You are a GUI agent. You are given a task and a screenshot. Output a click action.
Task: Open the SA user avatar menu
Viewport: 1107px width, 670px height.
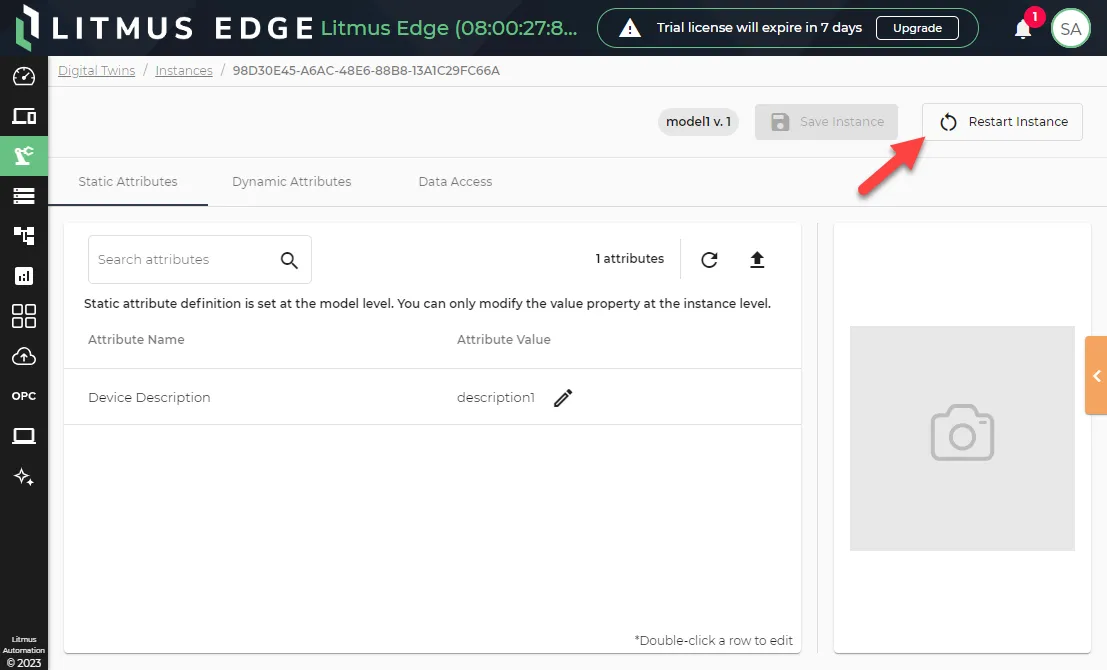pos(1070,29)
